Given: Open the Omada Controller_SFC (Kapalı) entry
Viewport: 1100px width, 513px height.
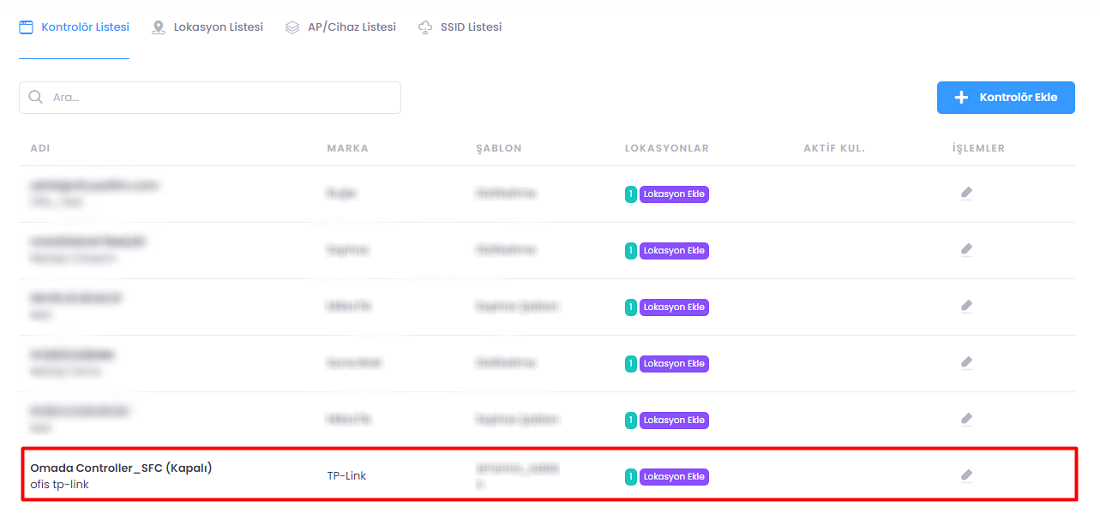Looking at the screenshot, I should pos(121,467).
